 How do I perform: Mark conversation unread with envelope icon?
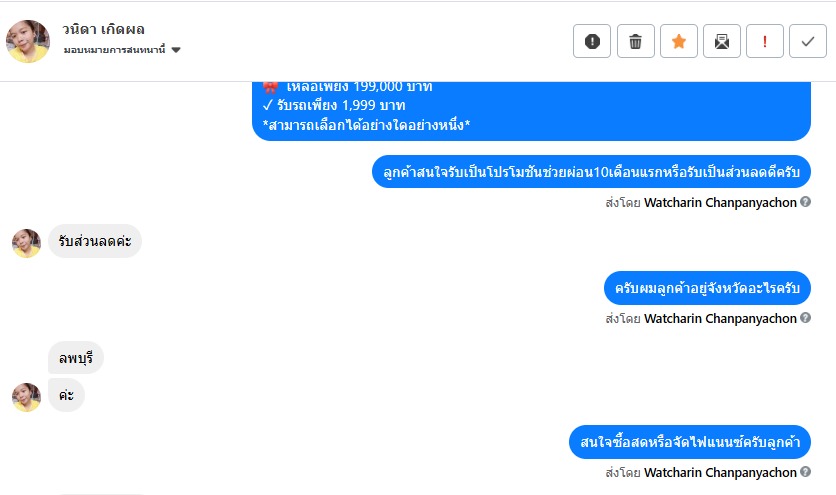(722, 41)
